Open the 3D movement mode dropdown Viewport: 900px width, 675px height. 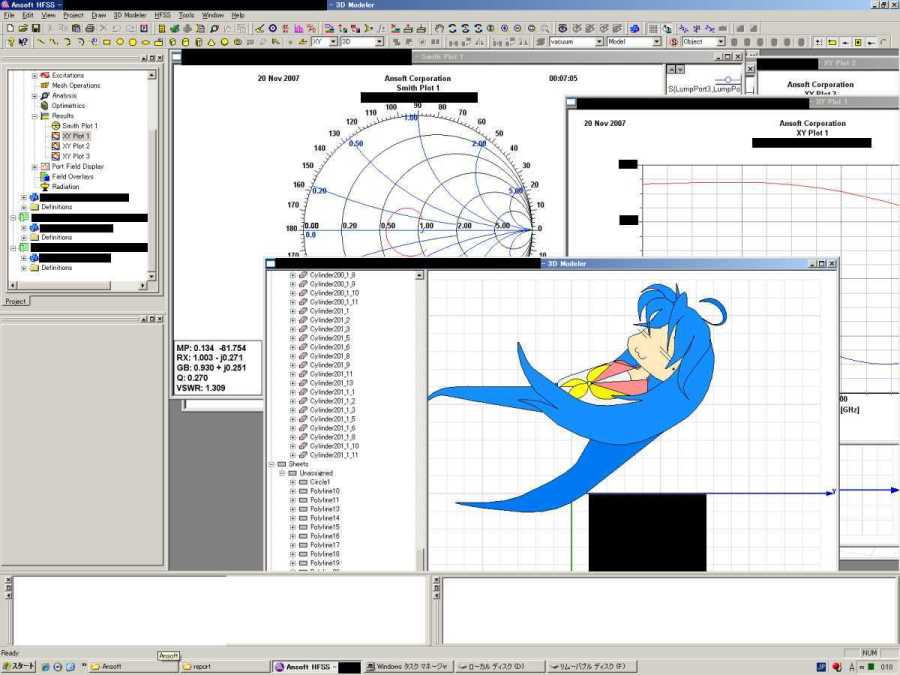coord(379,42)
